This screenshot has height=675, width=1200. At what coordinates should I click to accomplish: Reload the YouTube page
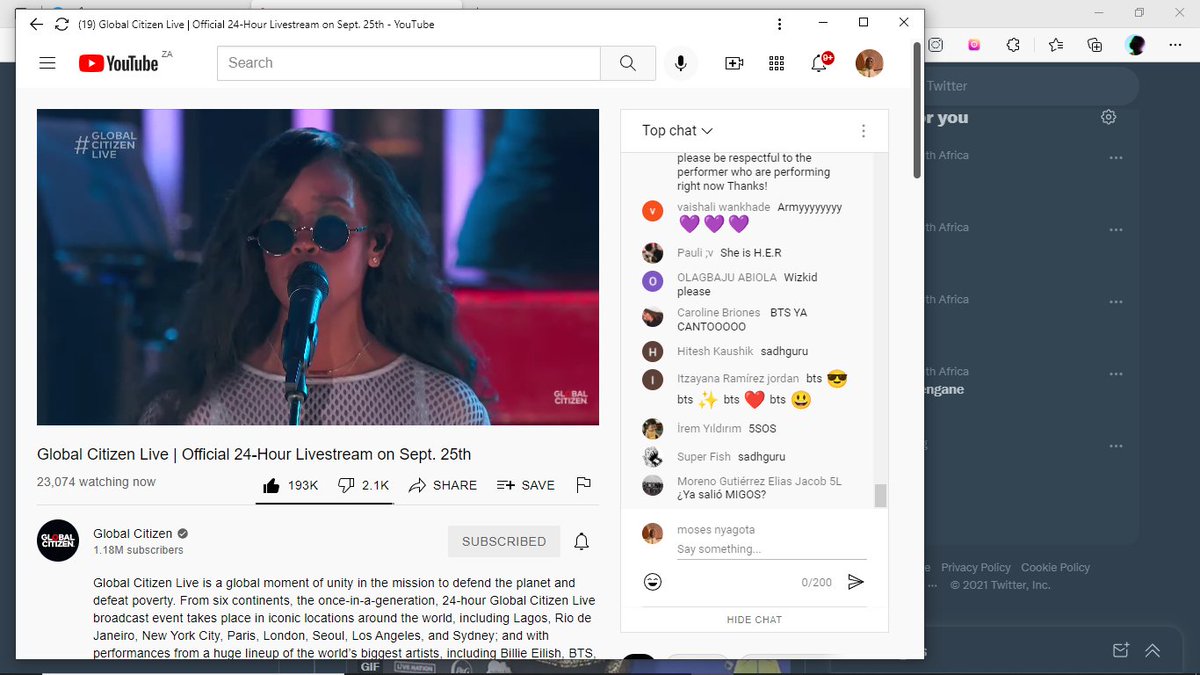tap(62, 24)
